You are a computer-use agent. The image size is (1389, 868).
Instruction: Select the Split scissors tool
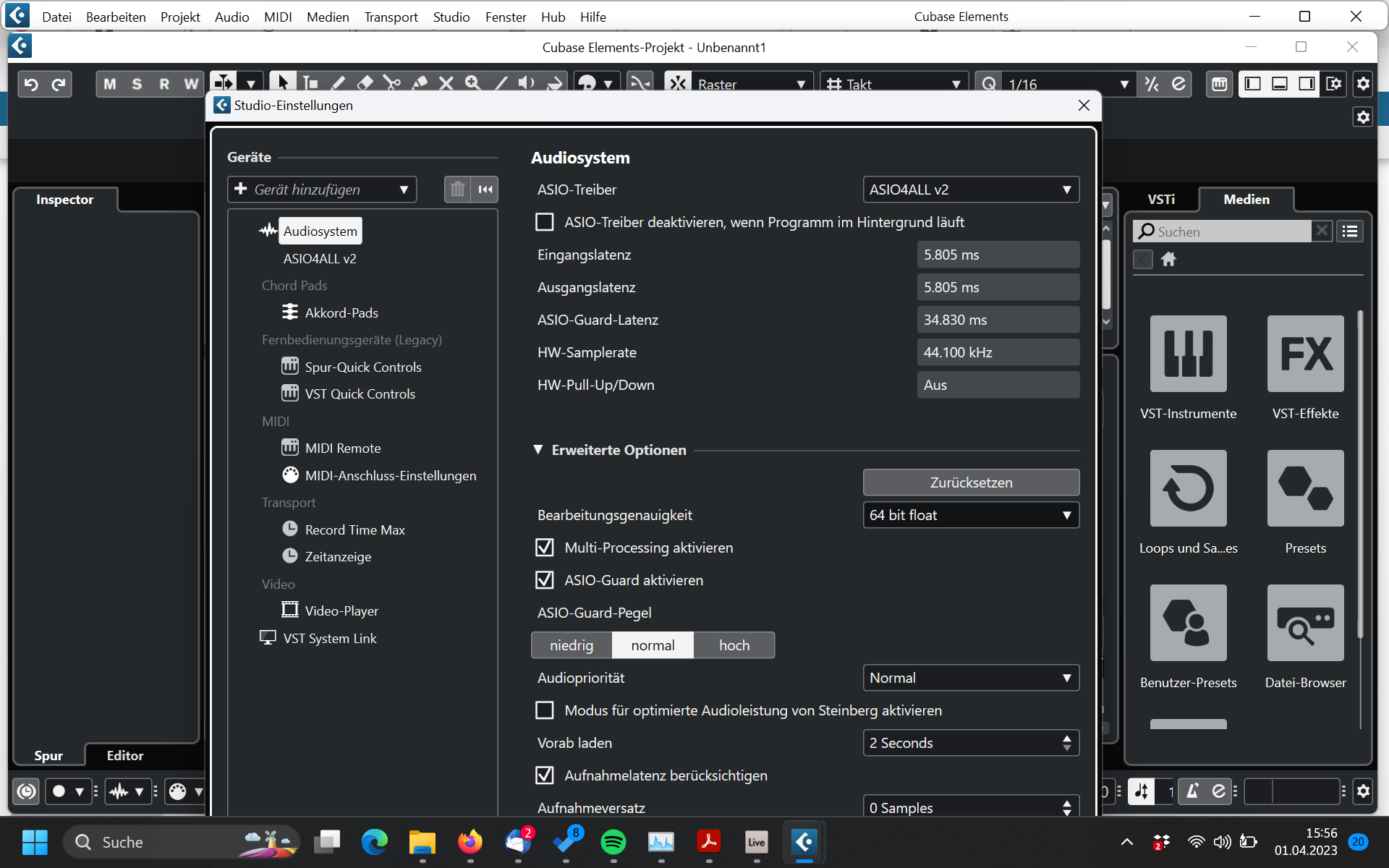click(392, 84)
